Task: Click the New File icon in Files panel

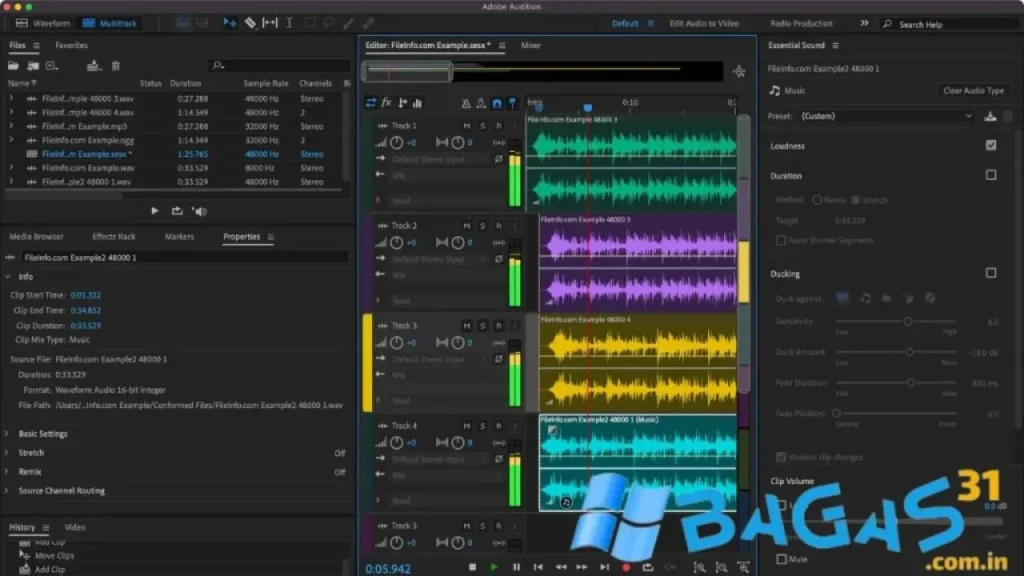Action: (52, 66)
